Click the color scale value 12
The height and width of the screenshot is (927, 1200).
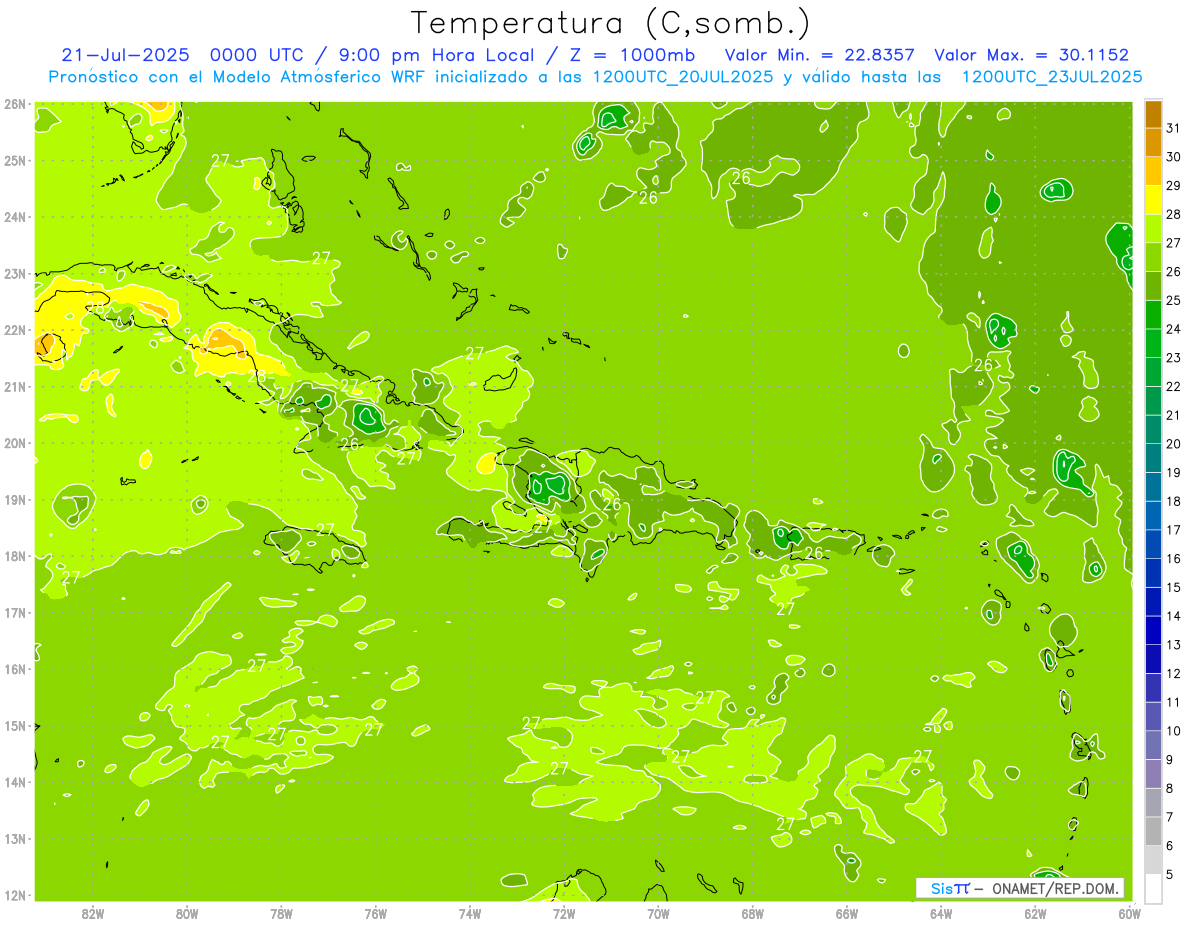point(1173,673)
